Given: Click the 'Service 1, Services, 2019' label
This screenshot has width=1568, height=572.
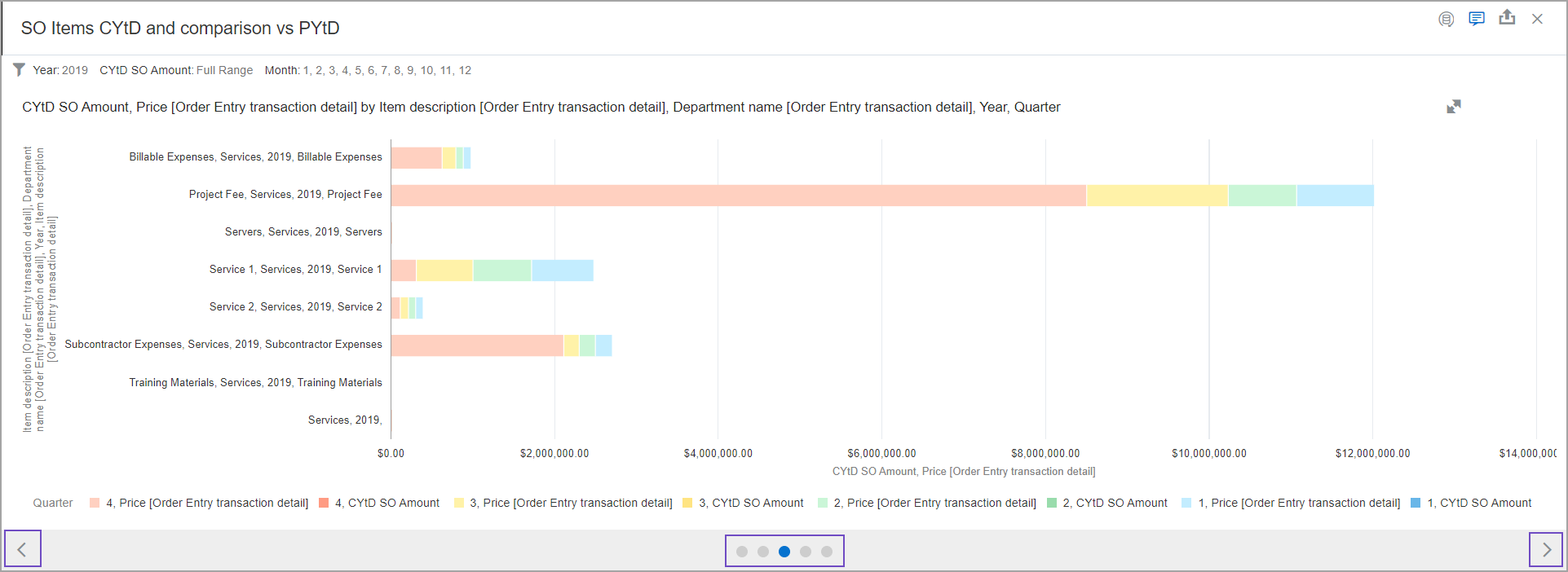Looking at the screenshot, I should pyautogui.click(x=295, y=269).
